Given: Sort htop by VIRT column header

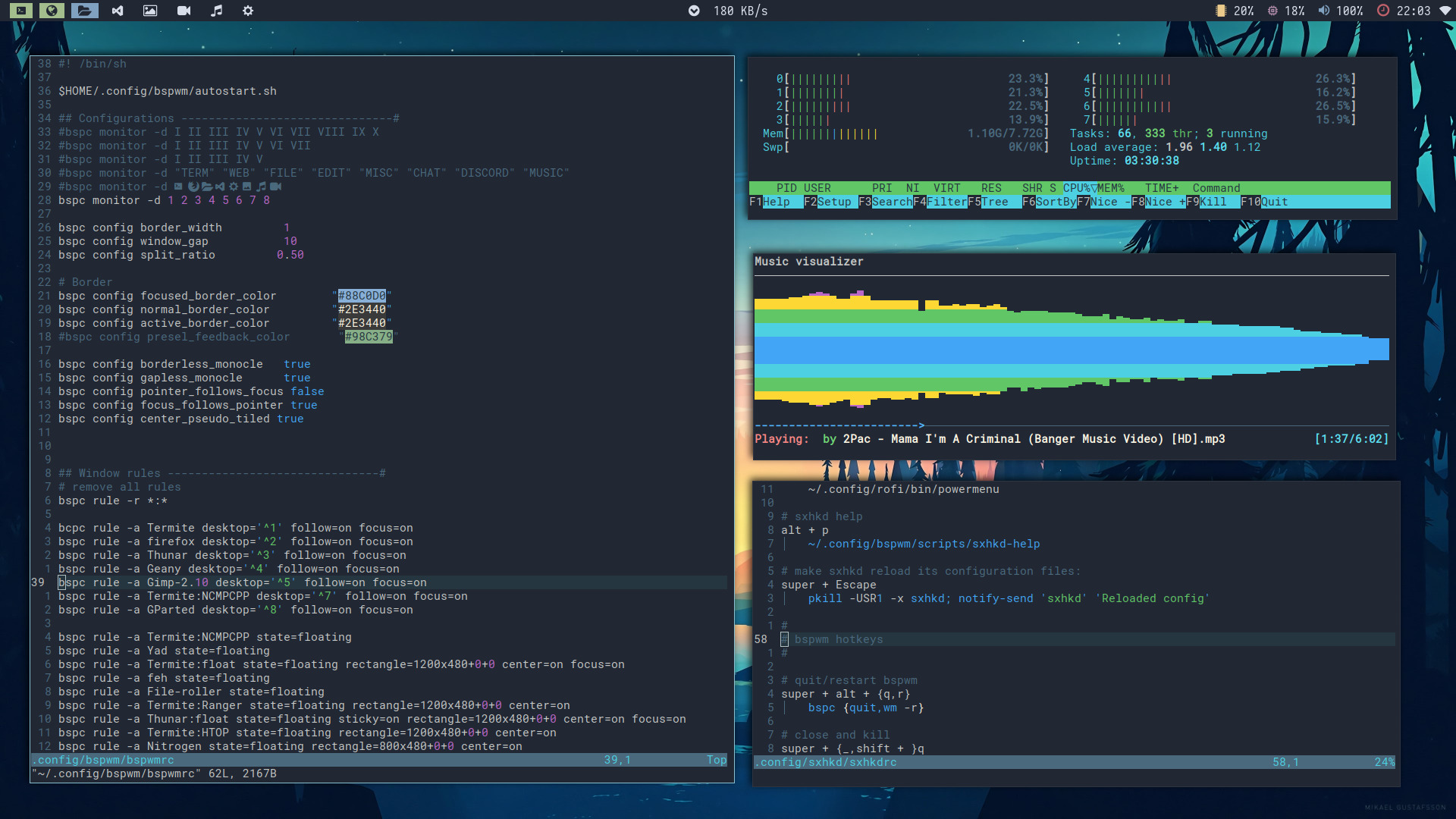Looking at the screenshot, I should [946, 188].
